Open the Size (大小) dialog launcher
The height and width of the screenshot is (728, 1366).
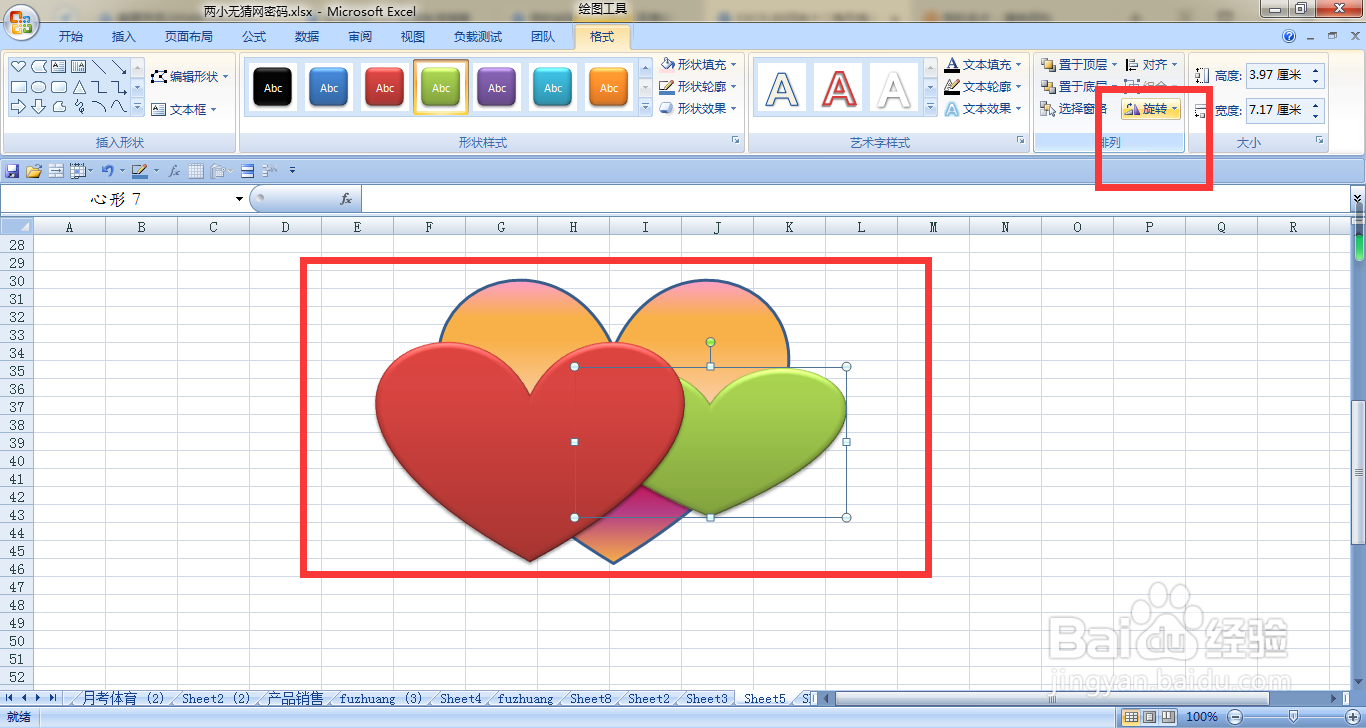[x=1320, y=141]
